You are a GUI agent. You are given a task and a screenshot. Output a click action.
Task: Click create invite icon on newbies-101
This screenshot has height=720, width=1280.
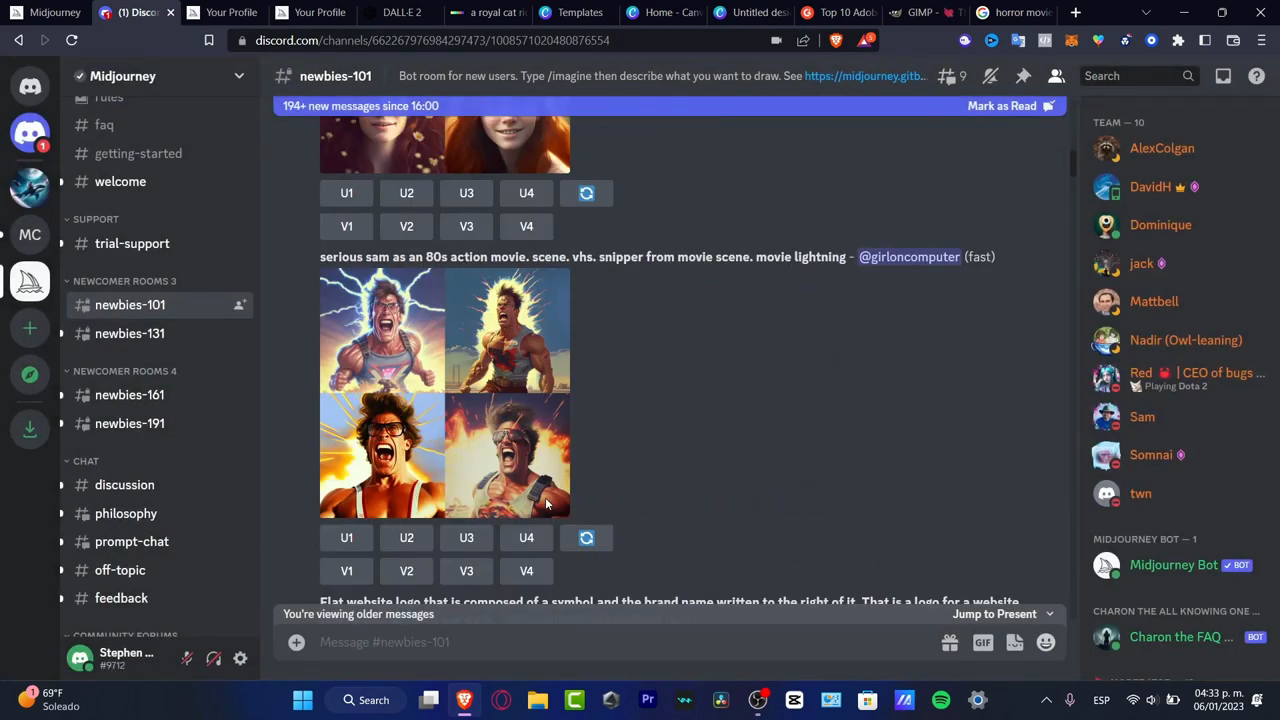click(x=239, y=305)
